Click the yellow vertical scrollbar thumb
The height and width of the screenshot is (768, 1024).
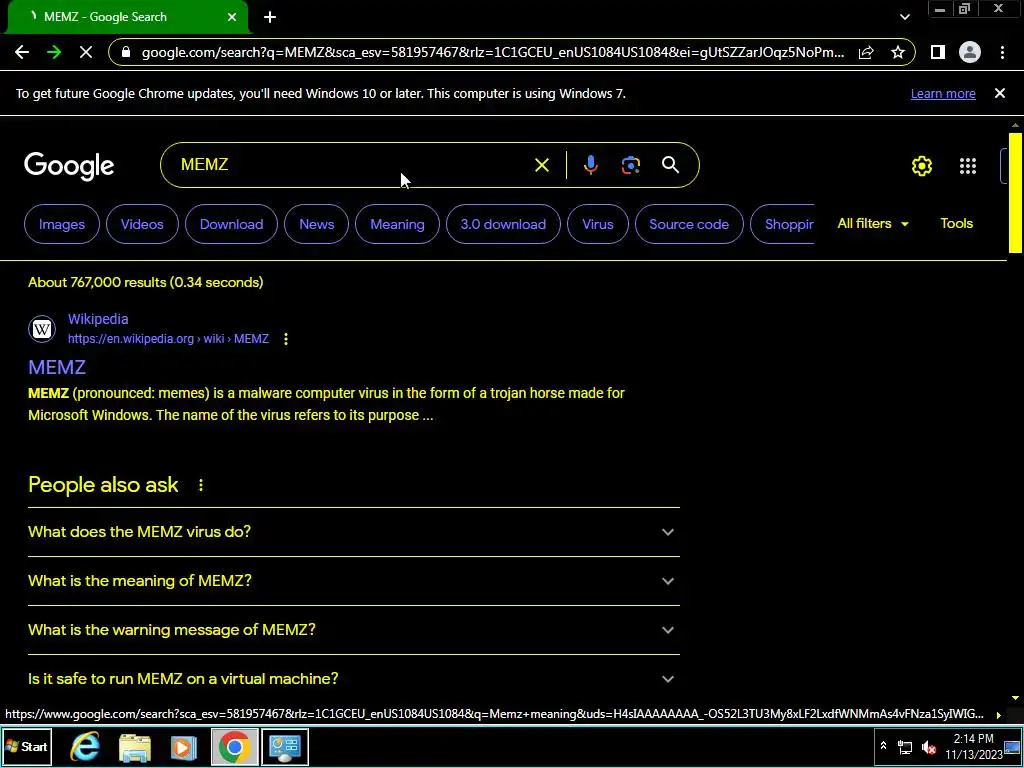1015,191
